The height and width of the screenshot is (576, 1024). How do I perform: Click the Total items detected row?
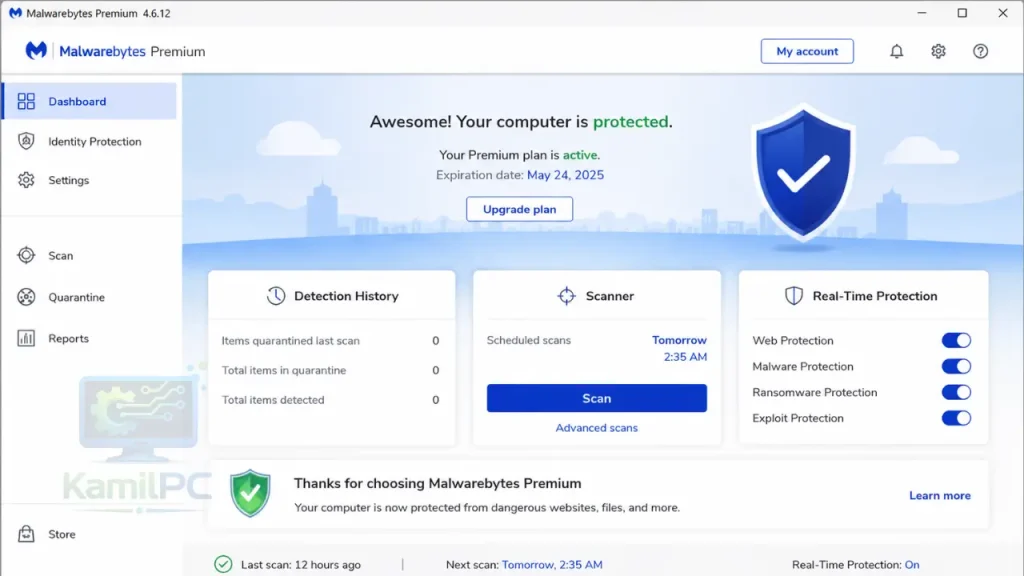pos(331,400)
